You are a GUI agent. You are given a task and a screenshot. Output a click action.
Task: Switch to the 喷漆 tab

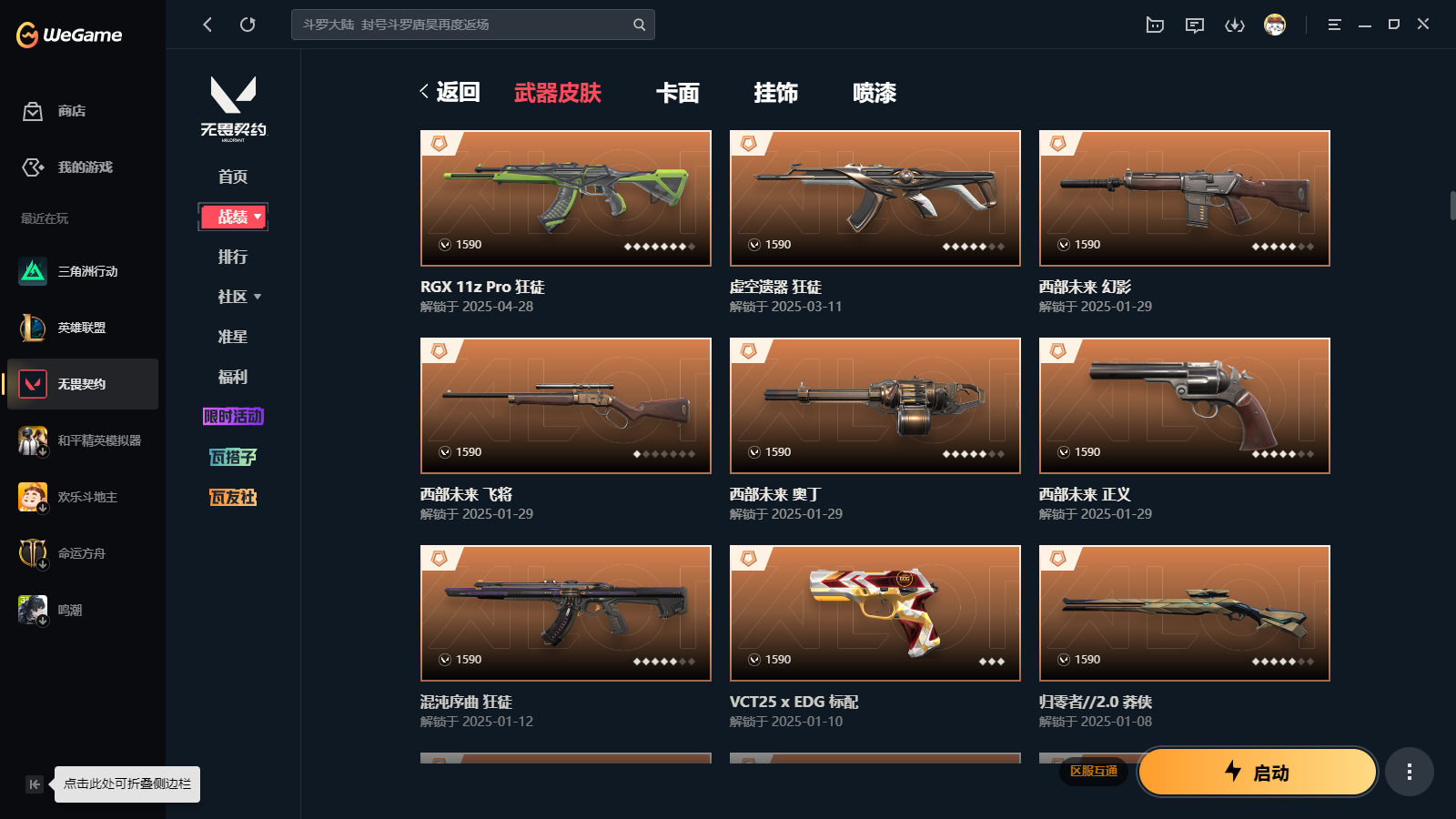tap(875, 93)
